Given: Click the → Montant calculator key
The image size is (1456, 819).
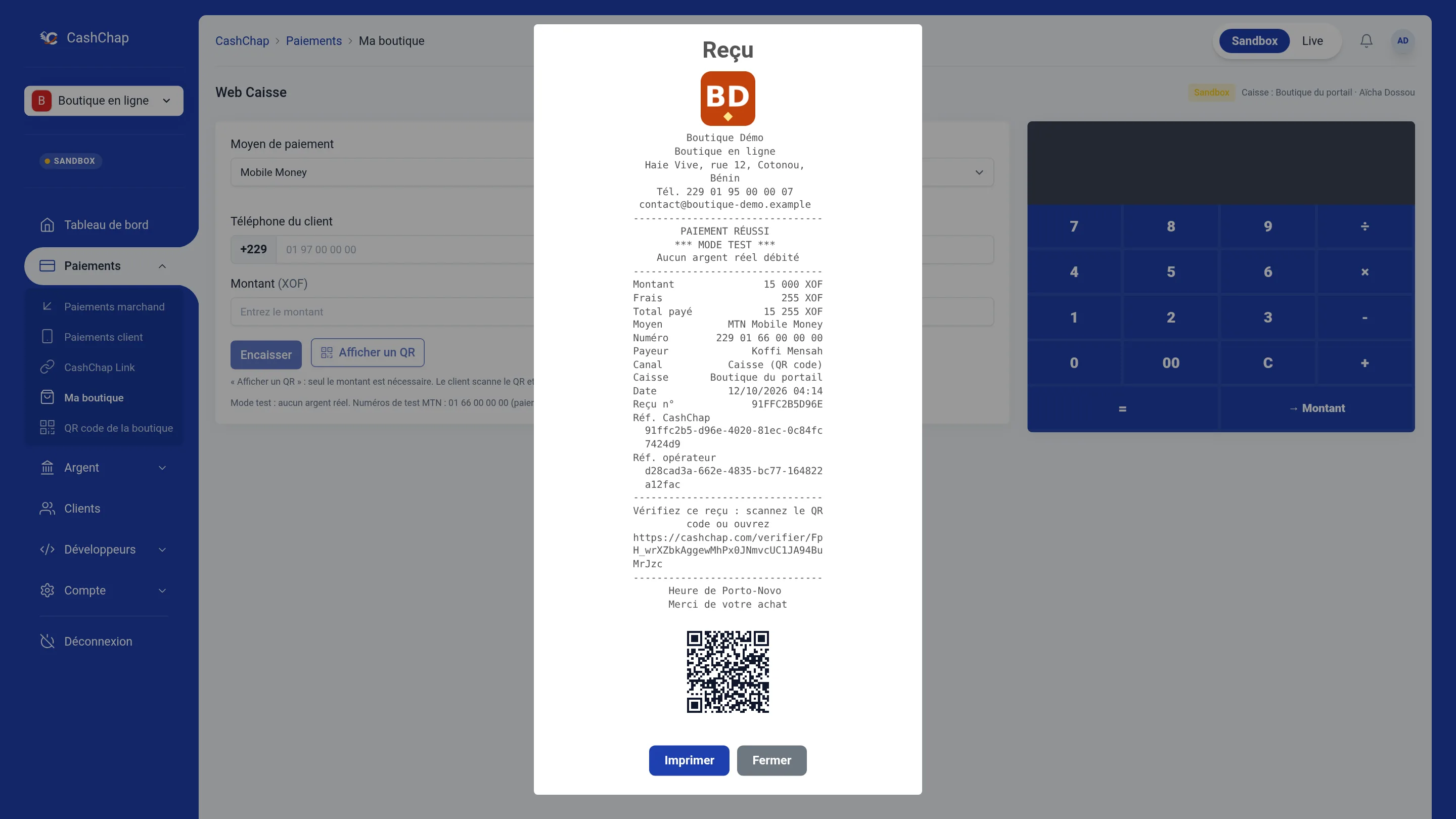Looking at the screenshot, I should click(1317, 408).
